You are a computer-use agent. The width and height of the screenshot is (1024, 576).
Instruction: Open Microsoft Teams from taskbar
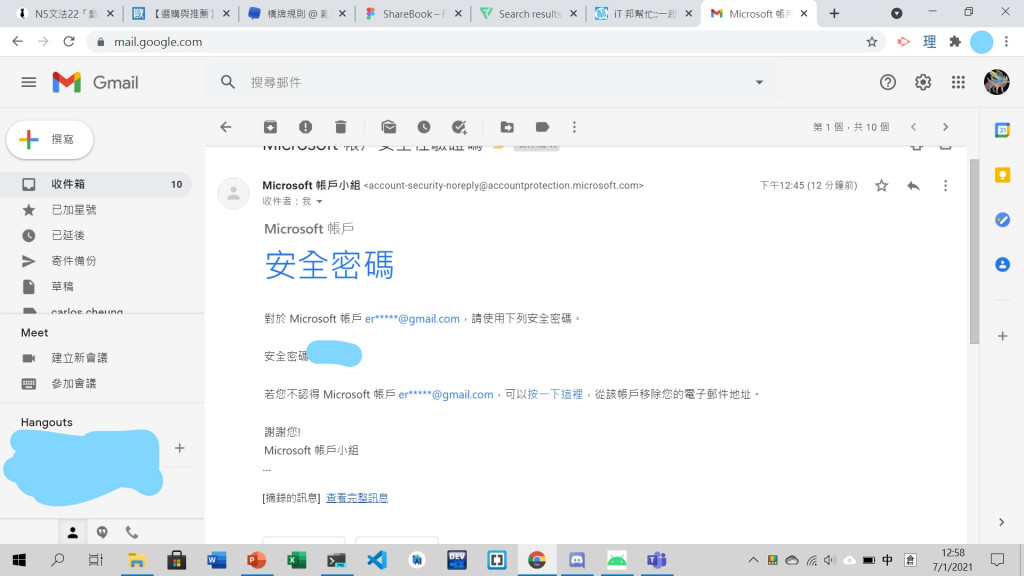[x=656, y=560]
